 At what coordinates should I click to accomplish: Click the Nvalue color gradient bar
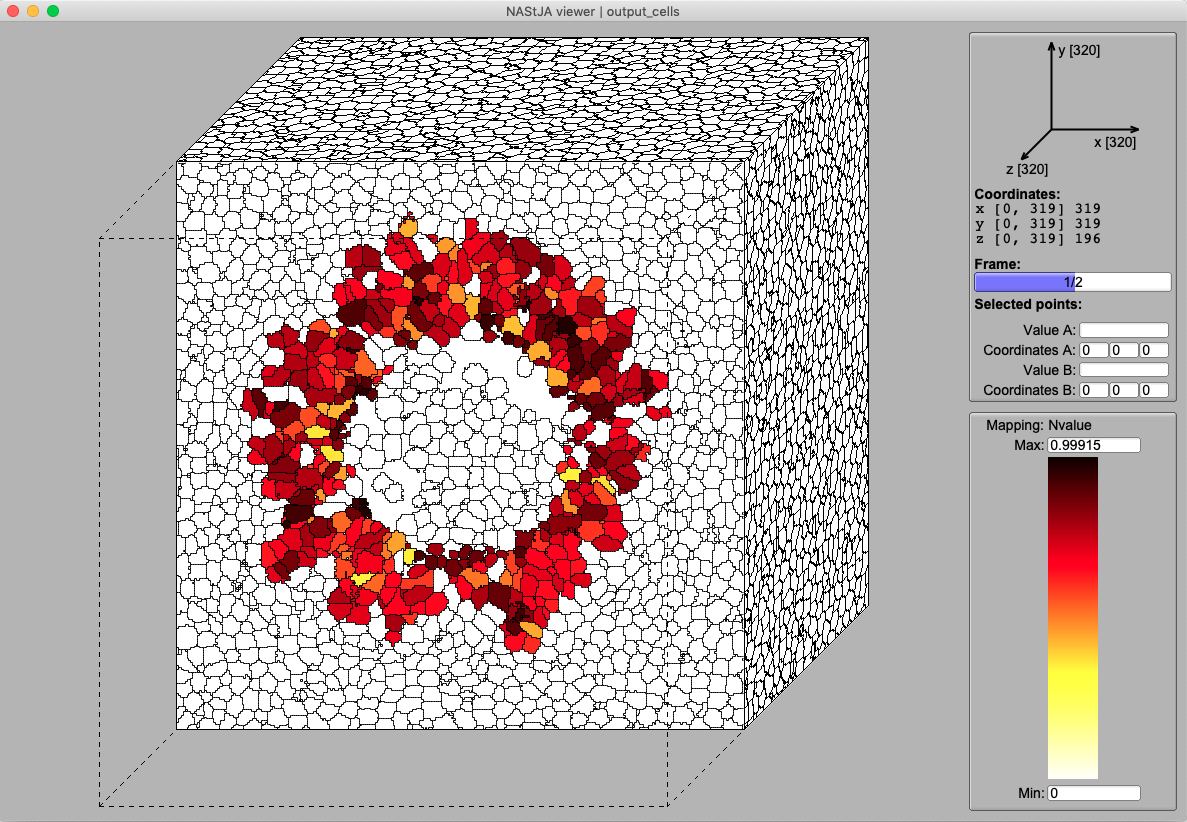[1072, 618]
